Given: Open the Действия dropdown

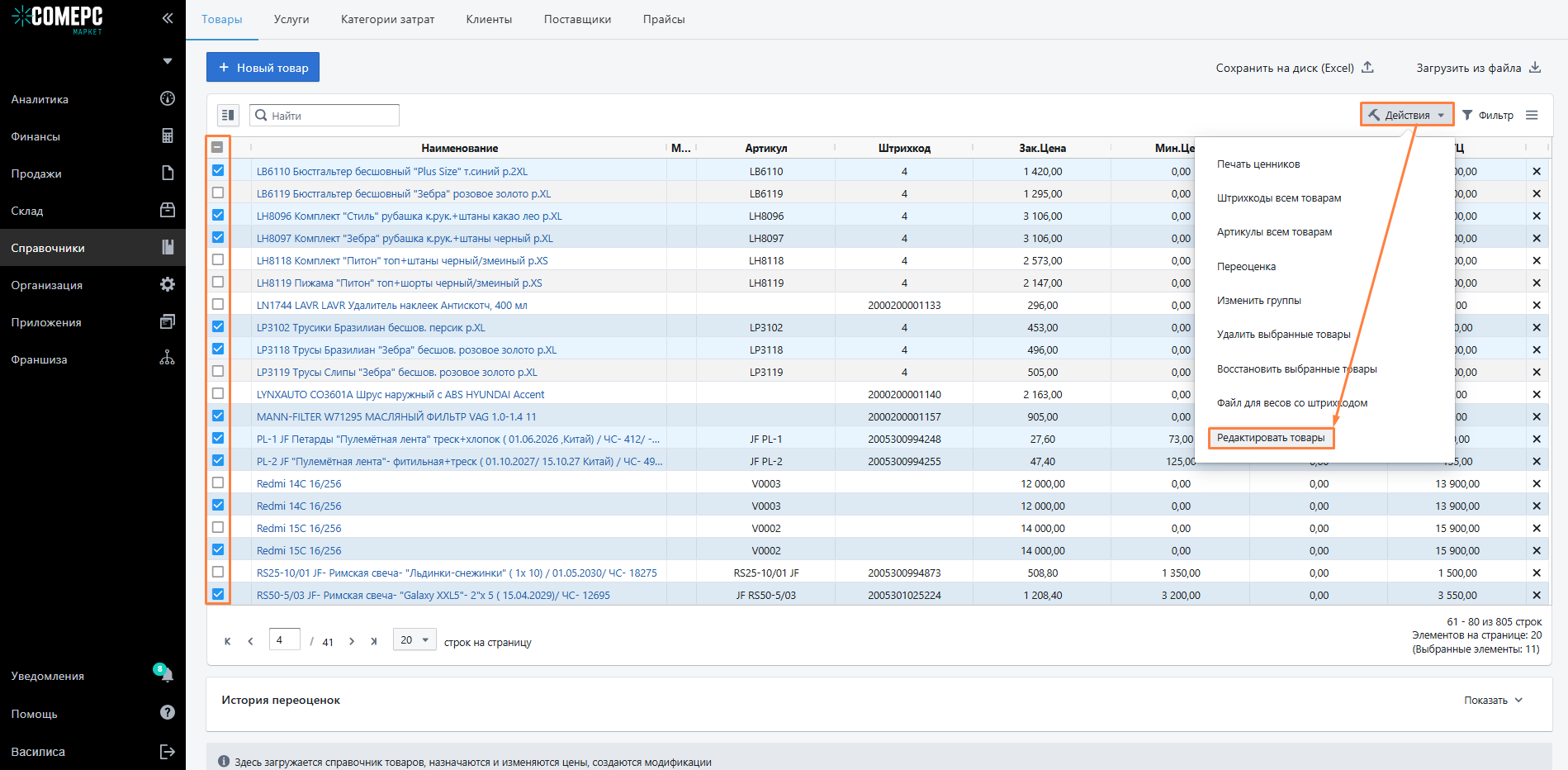Looking at the screenshot, I should click(x=1407, y=116).
